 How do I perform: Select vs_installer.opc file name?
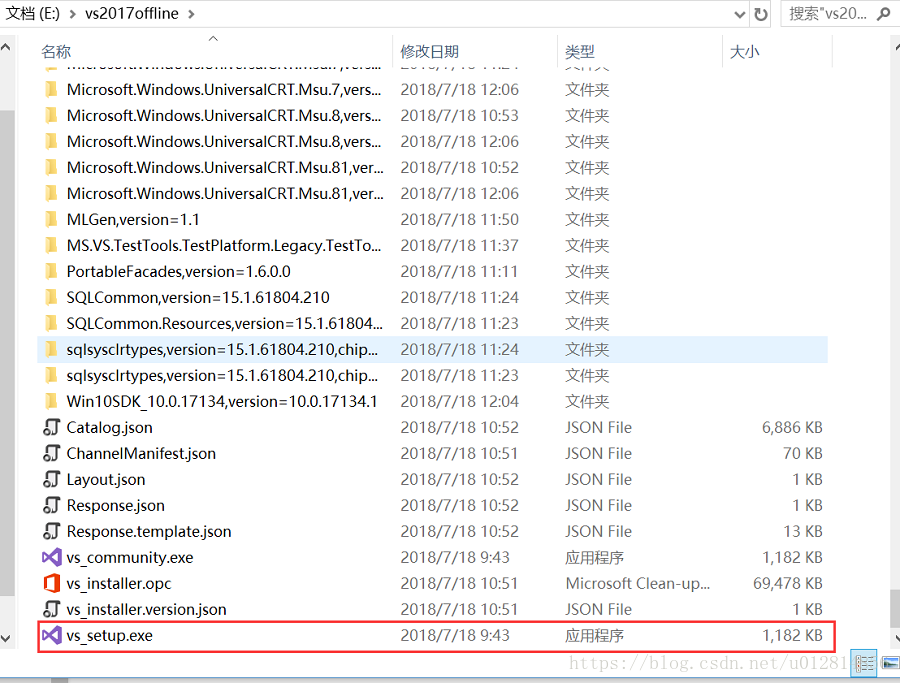click(119, 583)
